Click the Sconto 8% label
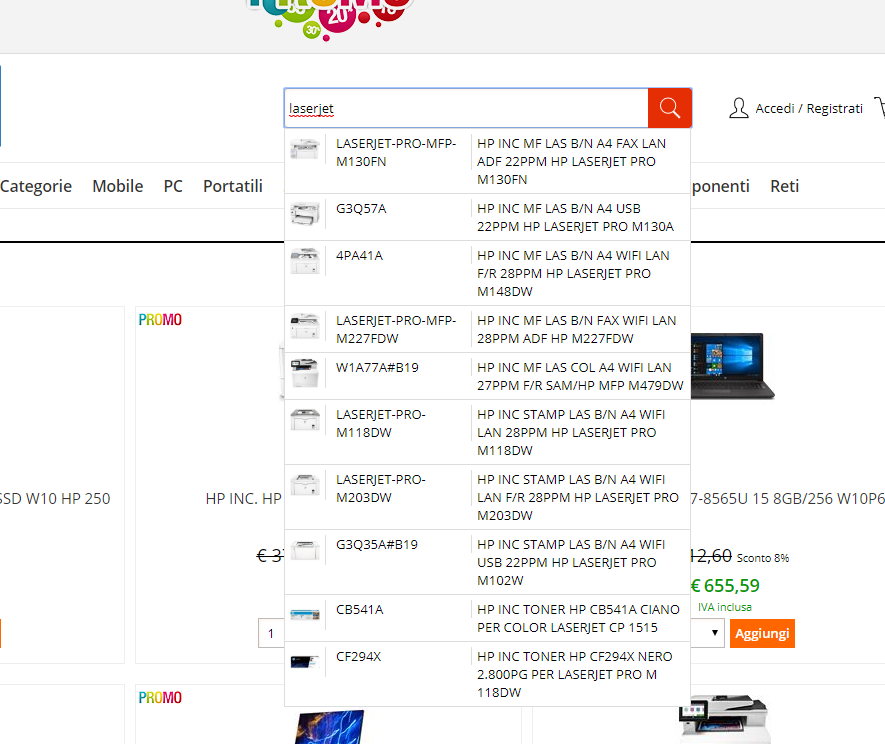The height and width of the screenshot is (744, 885). [763, 558]
